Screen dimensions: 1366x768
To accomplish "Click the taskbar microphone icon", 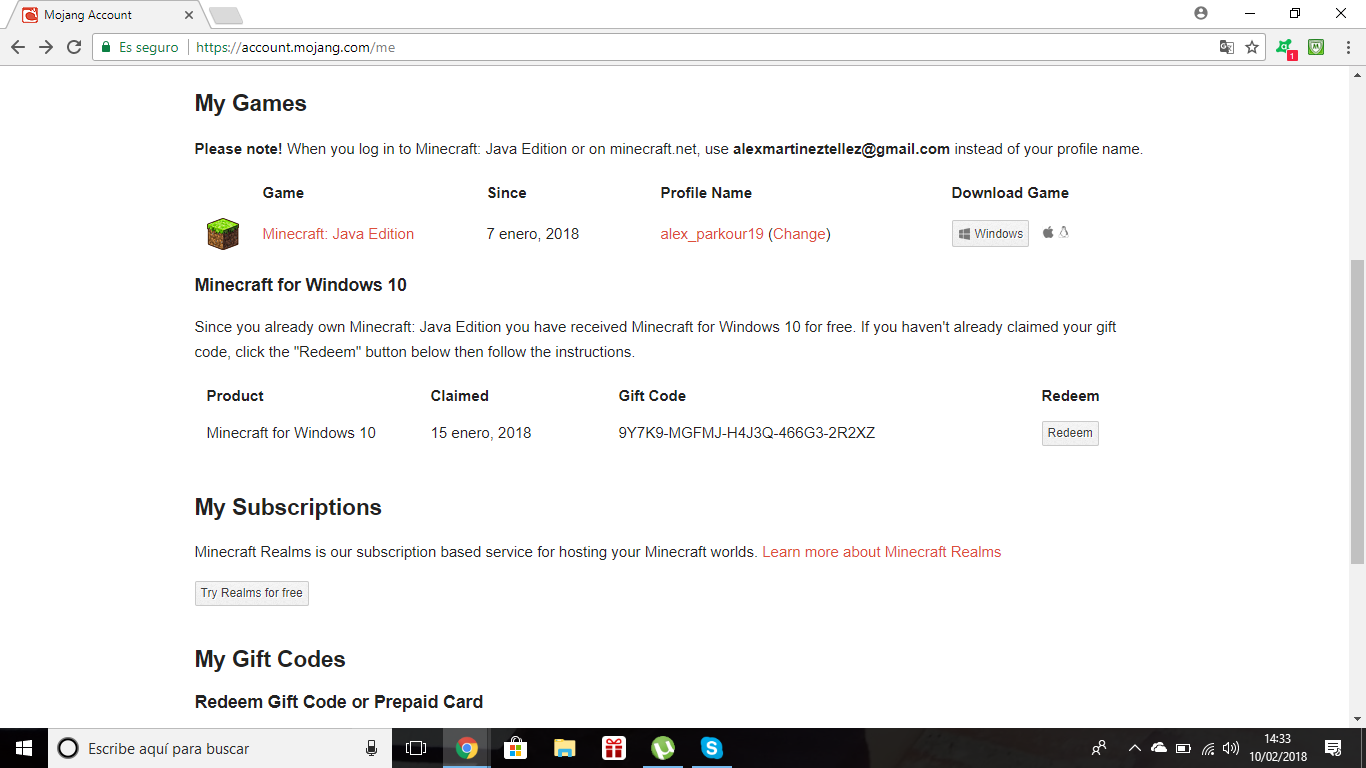I will pos(371,748).
